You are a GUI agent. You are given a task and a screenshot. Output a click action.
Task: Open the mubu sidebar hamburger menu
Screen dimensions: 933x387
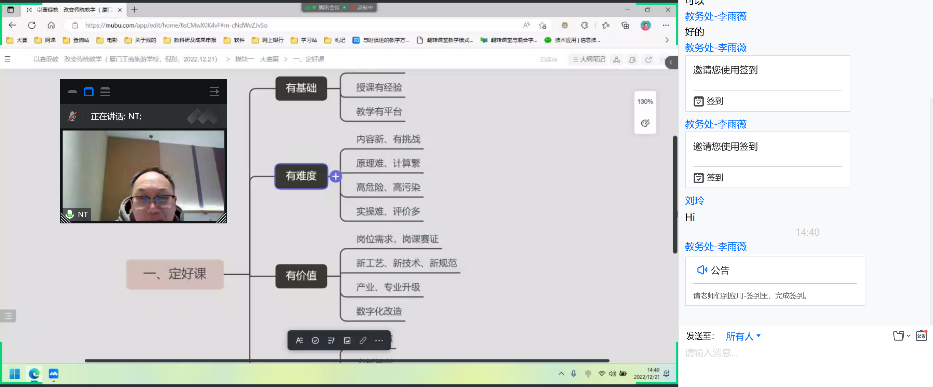point(8,59)
